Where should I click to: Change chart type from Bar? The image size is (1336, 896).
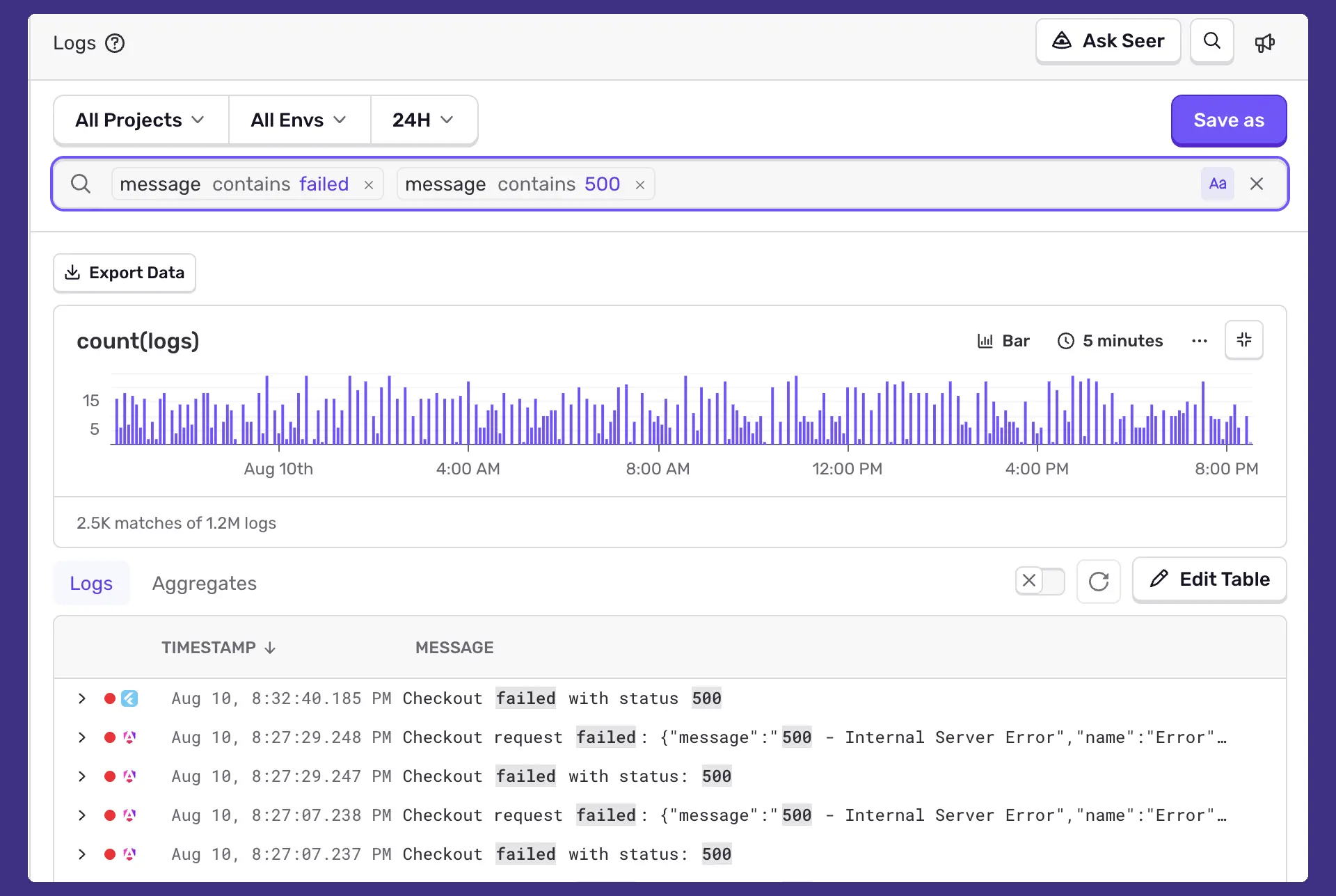(x=1003, y=341)
